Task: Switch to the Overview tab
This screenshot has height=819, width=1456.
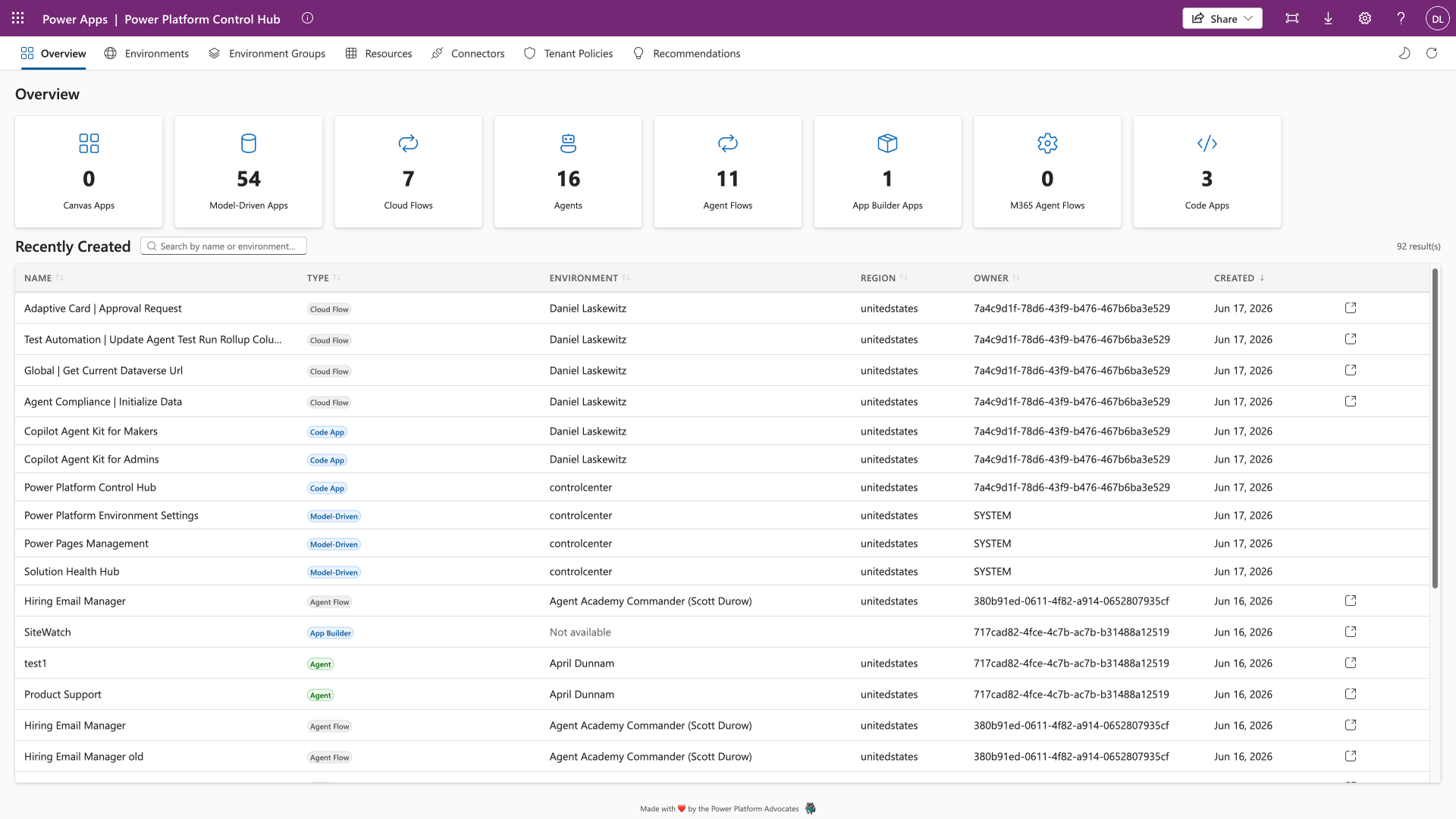Action: point(53,53)
